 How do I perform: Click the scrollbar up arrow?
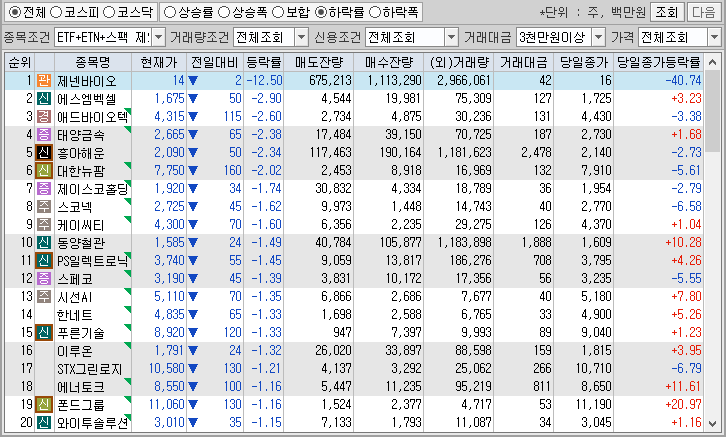coord(713,62)
